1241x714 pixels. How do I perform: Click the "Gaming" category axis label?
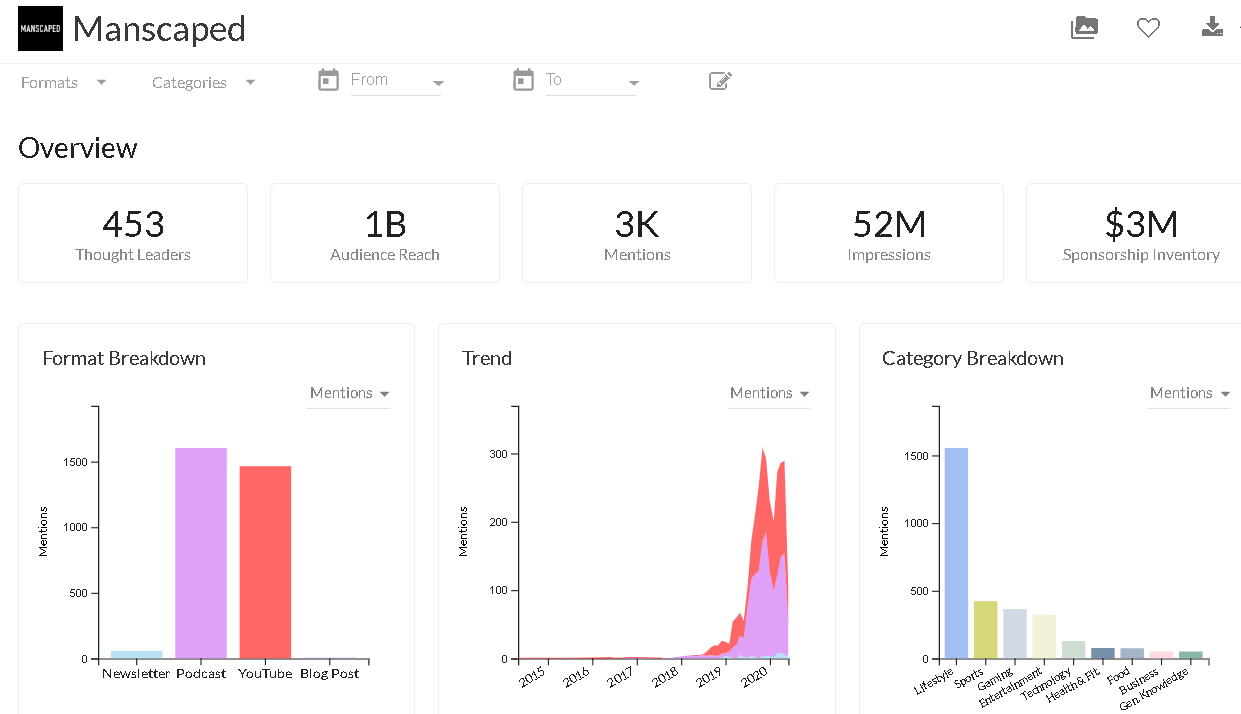(x=997, y=678)
